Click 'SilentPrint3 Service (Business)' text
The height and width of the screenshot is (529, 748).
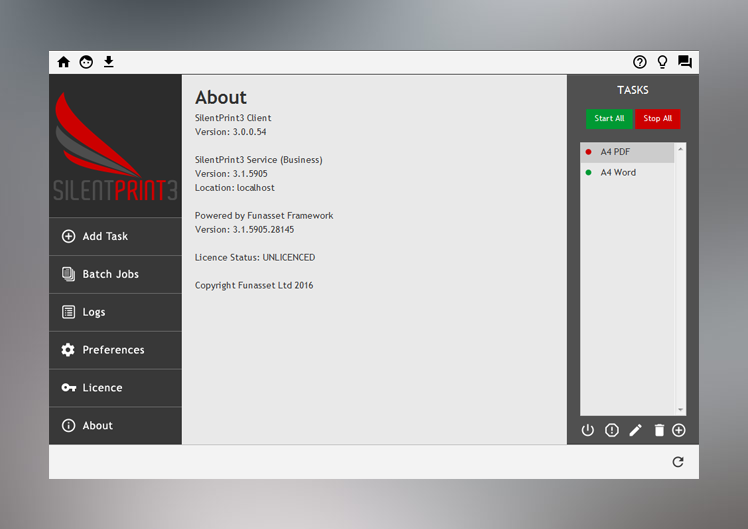pos(259,160)
